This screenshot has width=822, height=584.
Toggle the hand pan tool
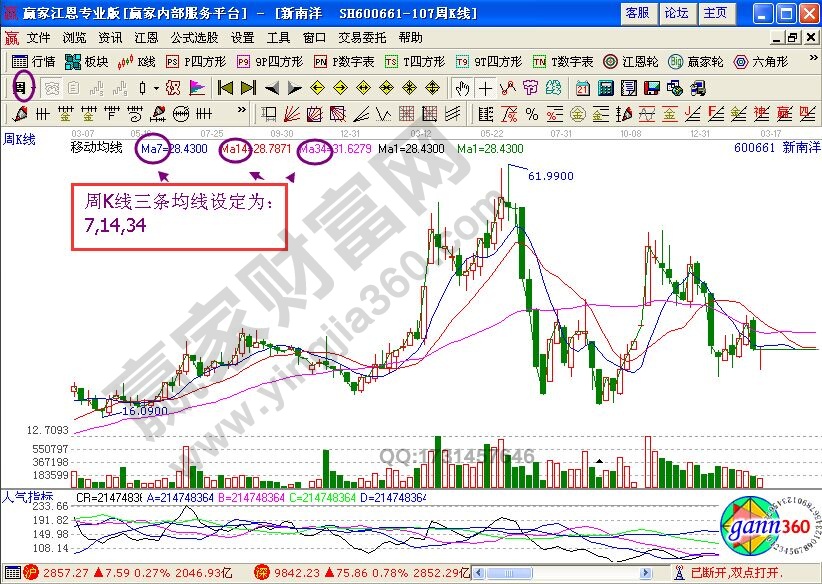tap(462, 88)
